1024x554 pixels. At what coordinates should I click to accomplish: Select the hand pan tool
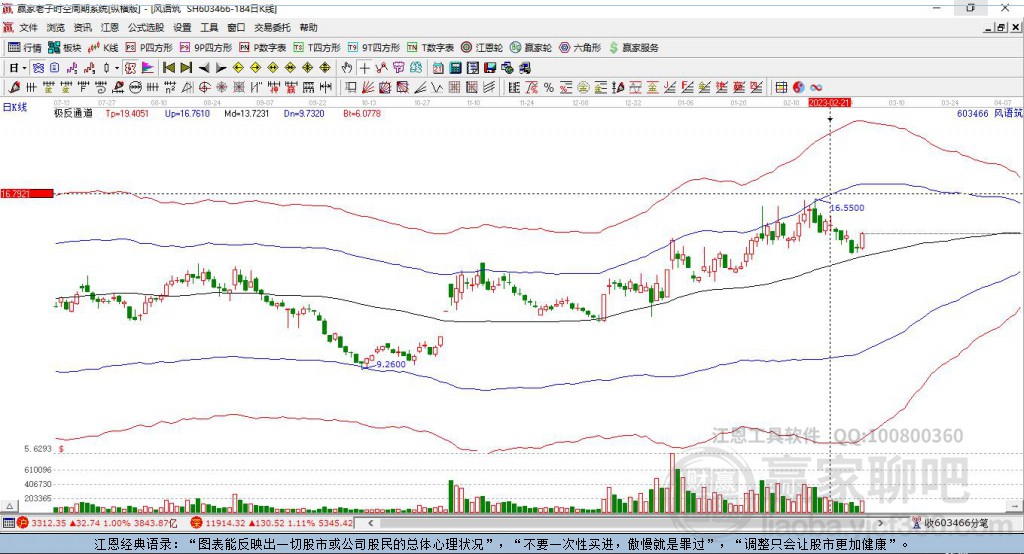pos(347,68)
